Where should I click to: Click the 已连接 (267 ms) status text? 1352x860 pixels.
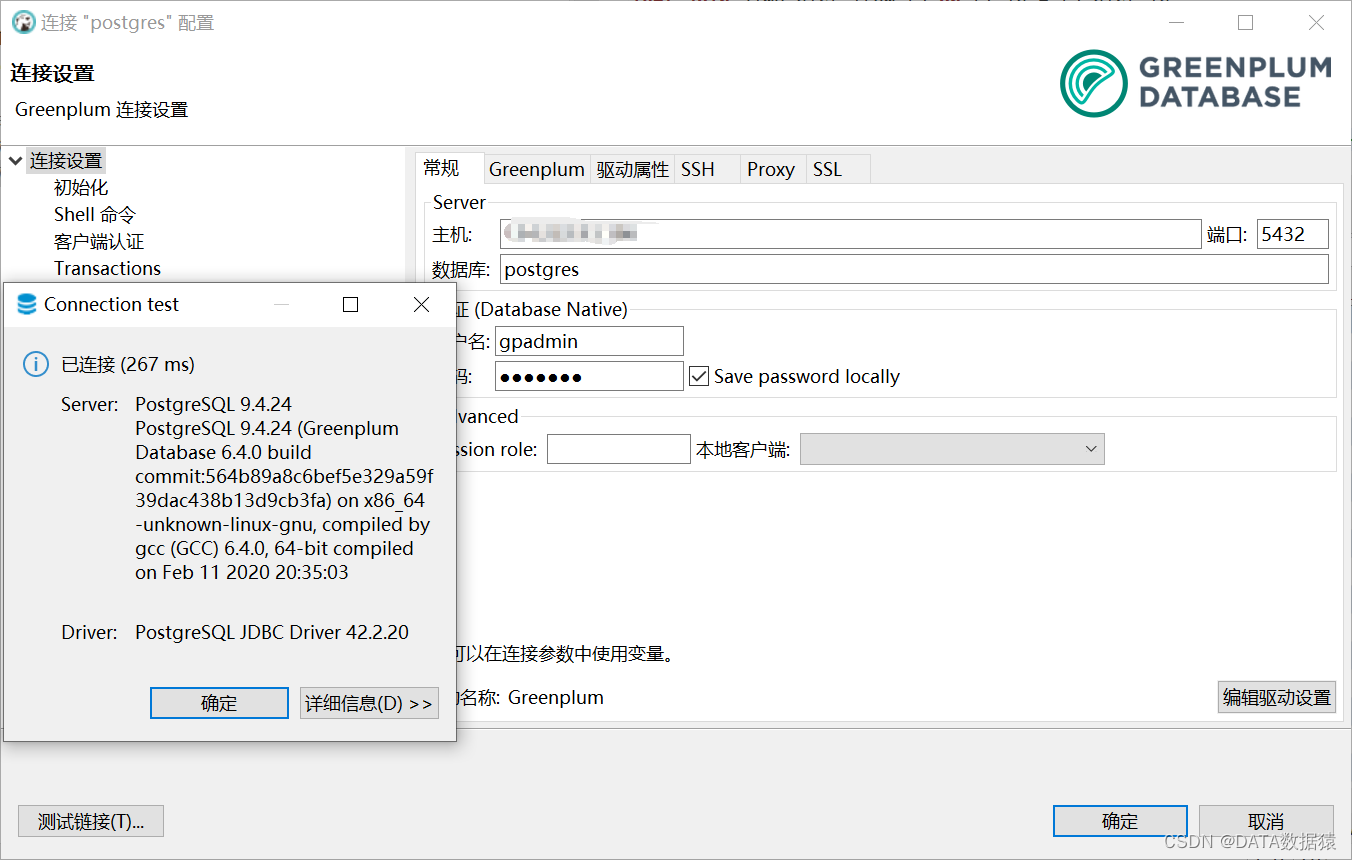point(128,364)
